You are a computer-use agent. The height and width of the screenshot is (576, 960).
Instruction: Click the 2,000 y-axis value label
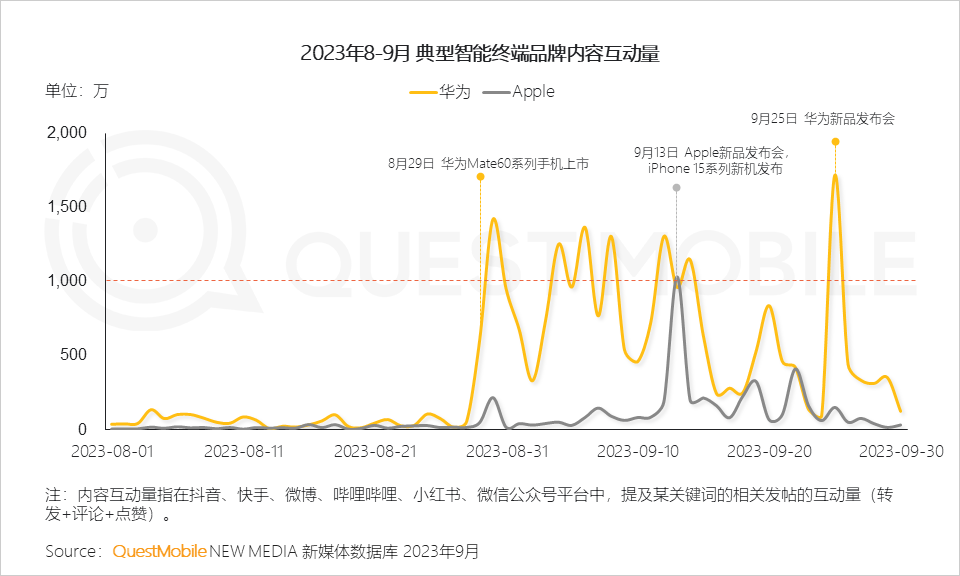pos(67,133)
